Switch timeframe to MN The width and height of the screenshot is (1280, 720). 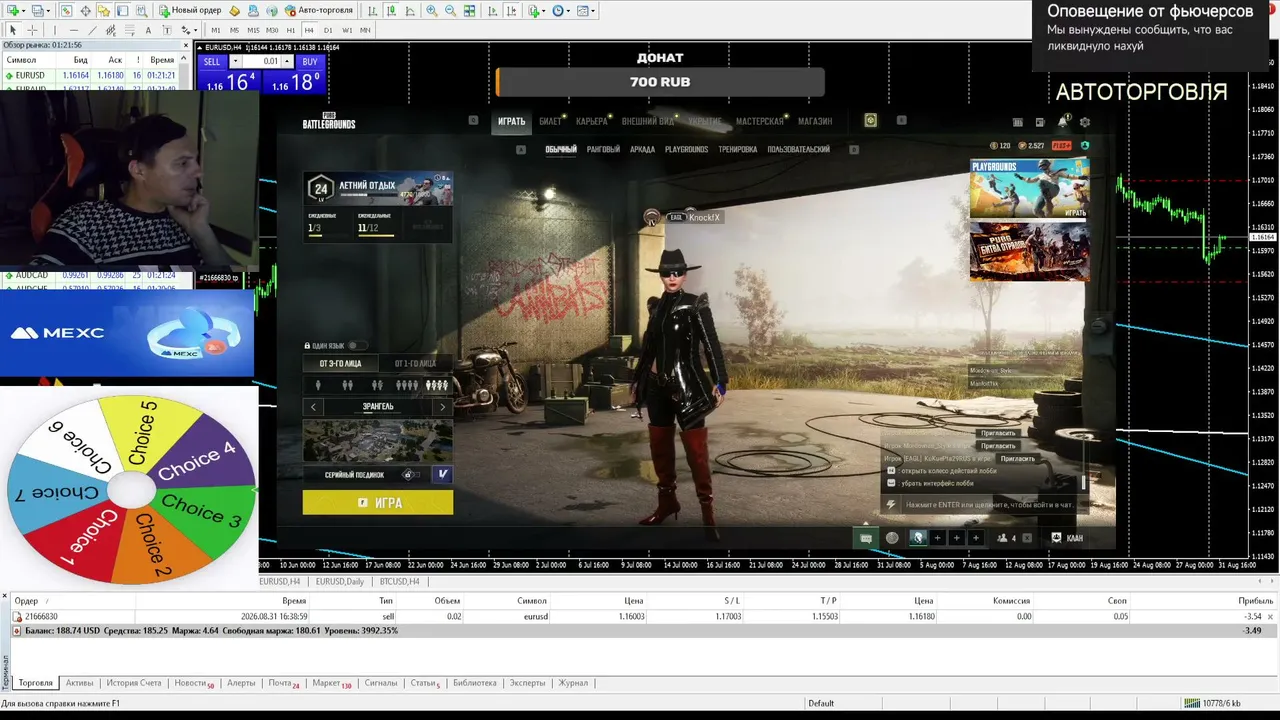tap(365, 30)
